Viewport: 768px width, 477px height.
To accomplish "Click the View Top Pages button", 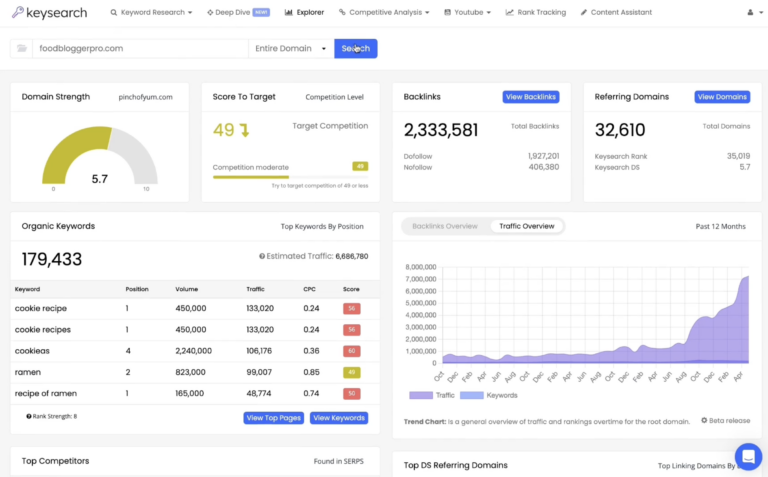I will pyautogui.click(x=273, y=418).
